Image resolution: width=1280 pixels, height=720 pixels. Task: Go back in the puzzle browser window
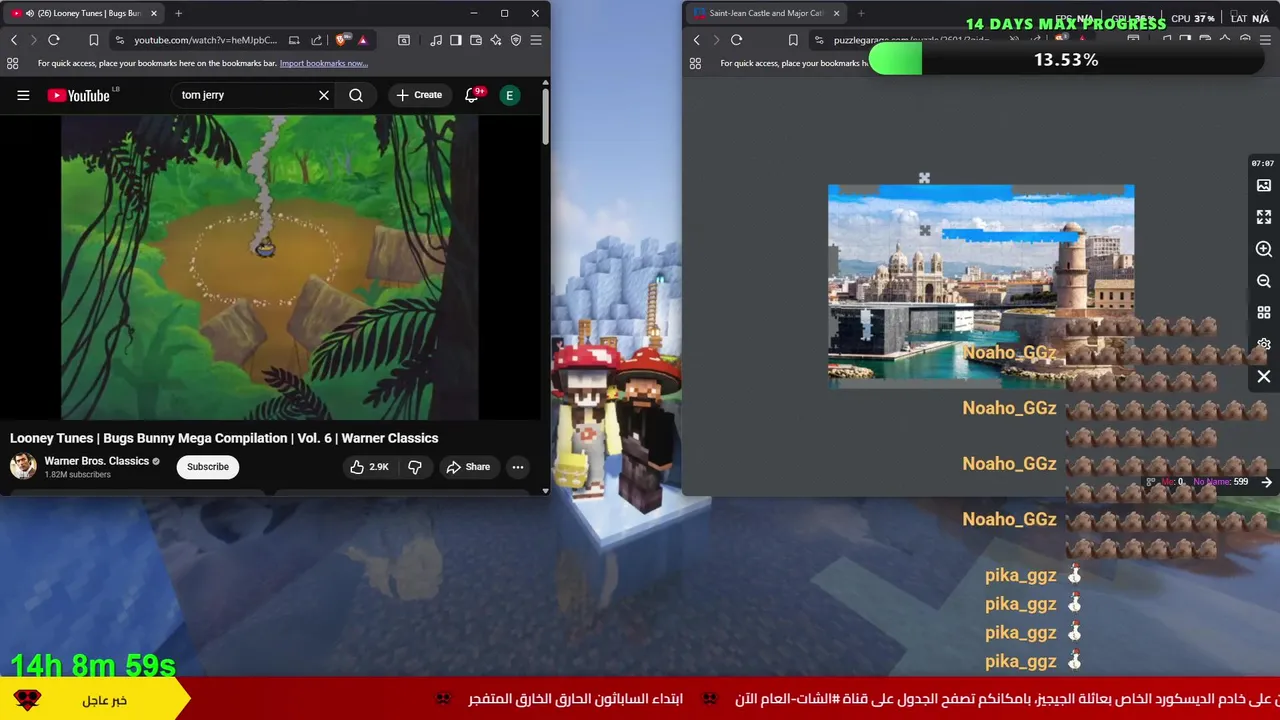coord(697,40)
